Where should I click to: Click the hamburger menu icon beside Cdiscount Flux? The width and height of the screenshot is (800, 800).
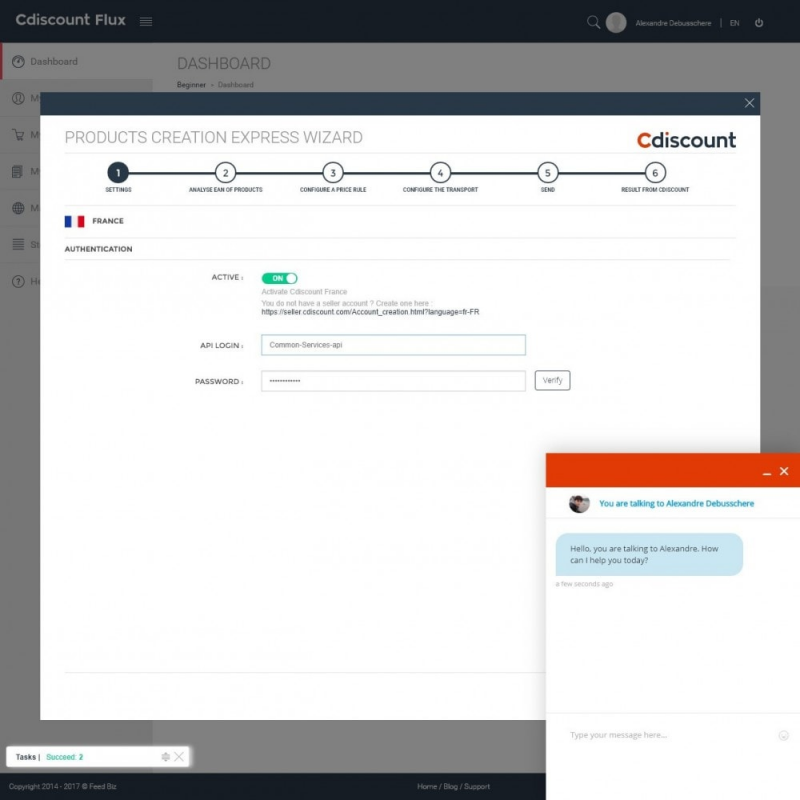(146, 21)
